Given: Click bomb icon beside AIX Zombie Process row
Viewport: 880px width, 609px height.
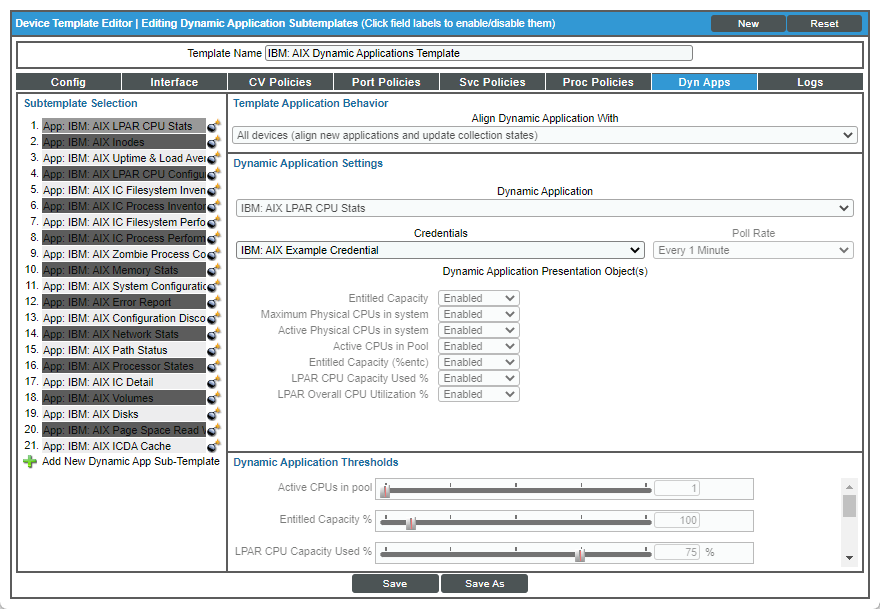Looking at the screenshot, I should point(214,254).
